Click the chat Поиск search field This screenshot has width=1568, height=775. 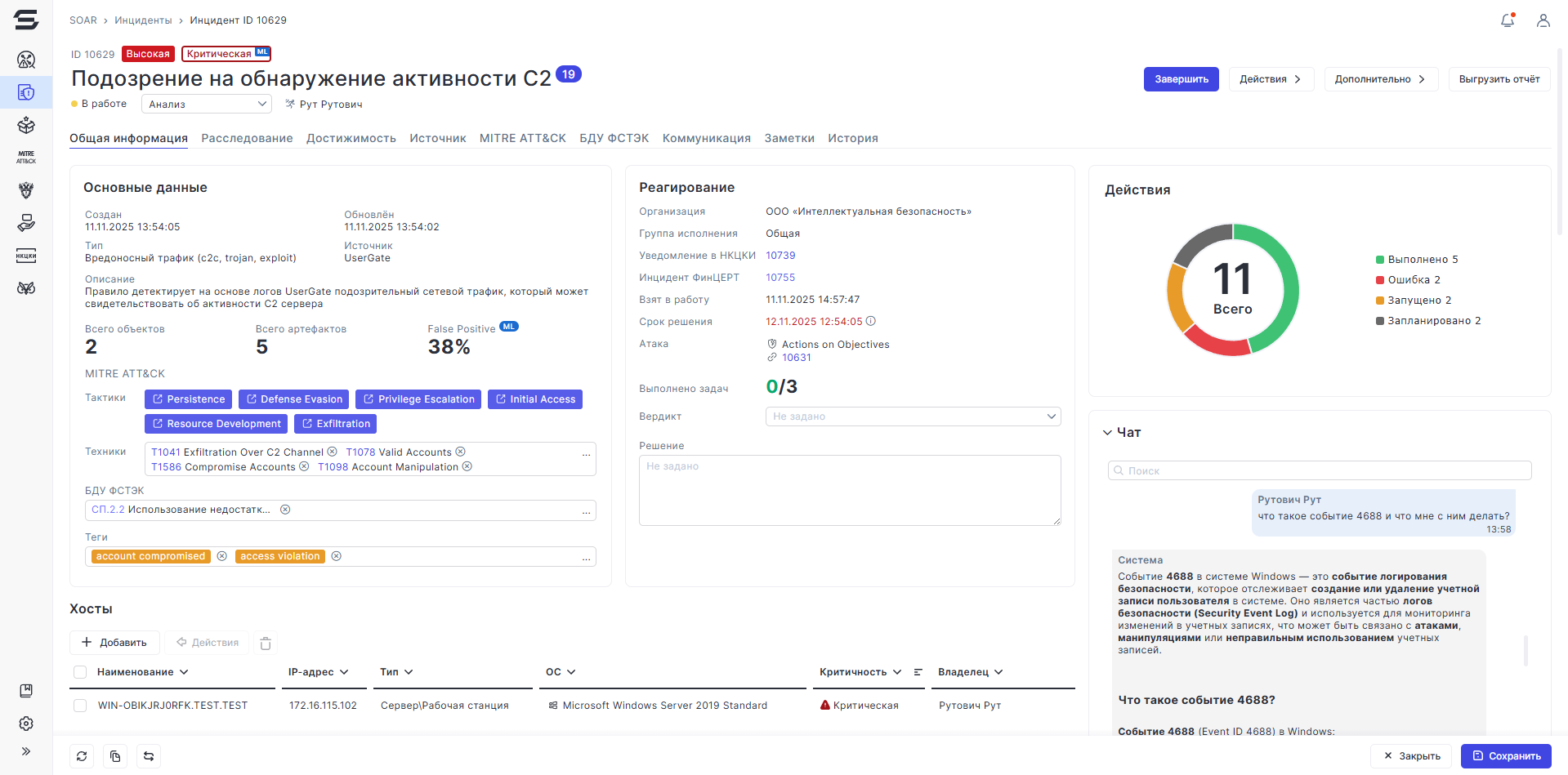click(1320, 470)
